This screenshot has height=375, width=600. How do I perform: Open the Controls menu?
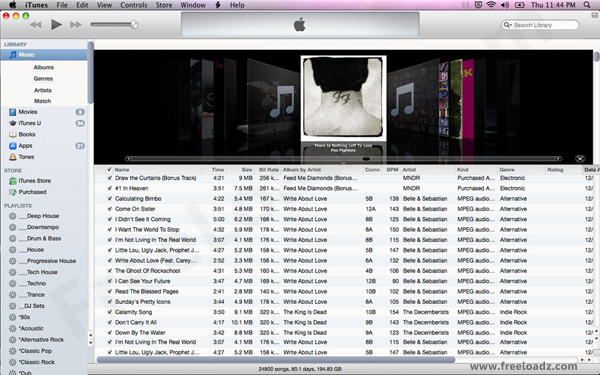[x=134, y=5]
